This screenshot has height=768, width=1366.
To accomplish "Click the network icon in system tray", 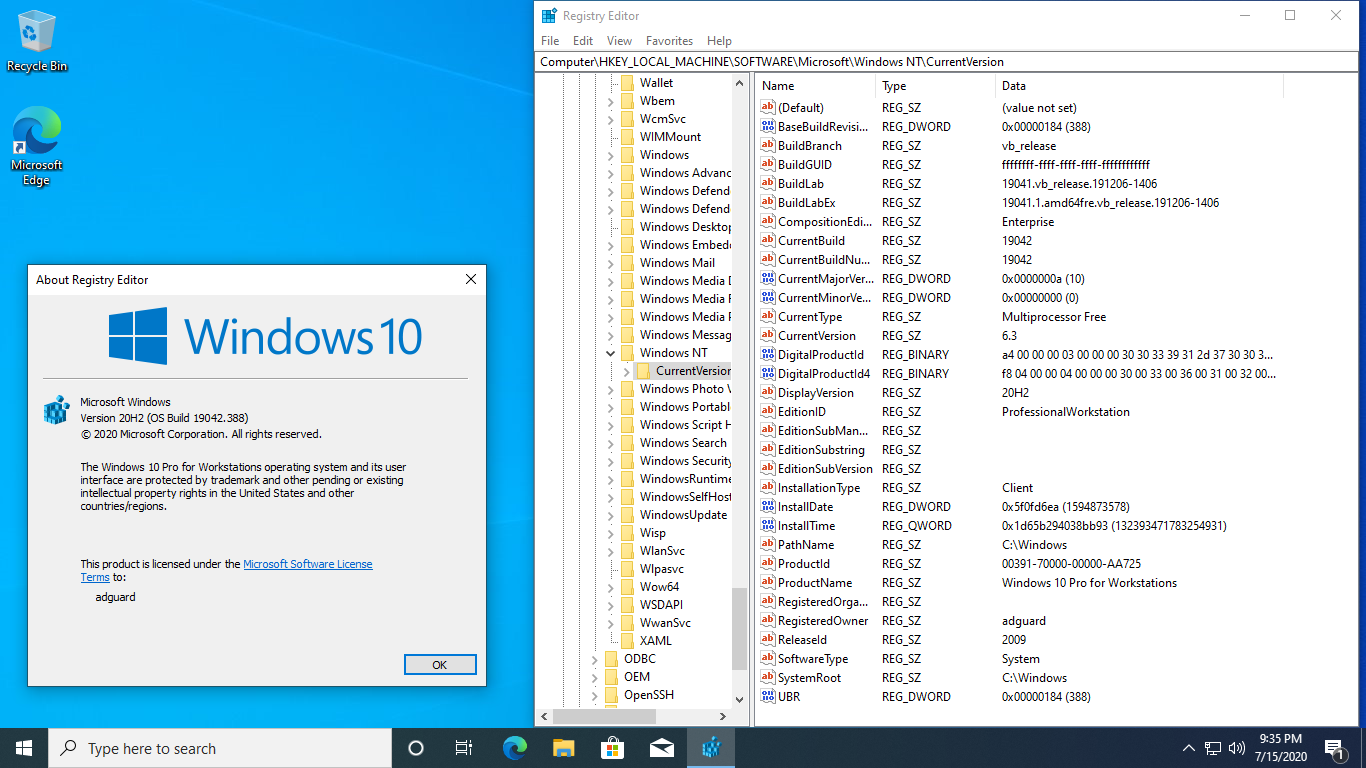I will (x=1213, y=748).
